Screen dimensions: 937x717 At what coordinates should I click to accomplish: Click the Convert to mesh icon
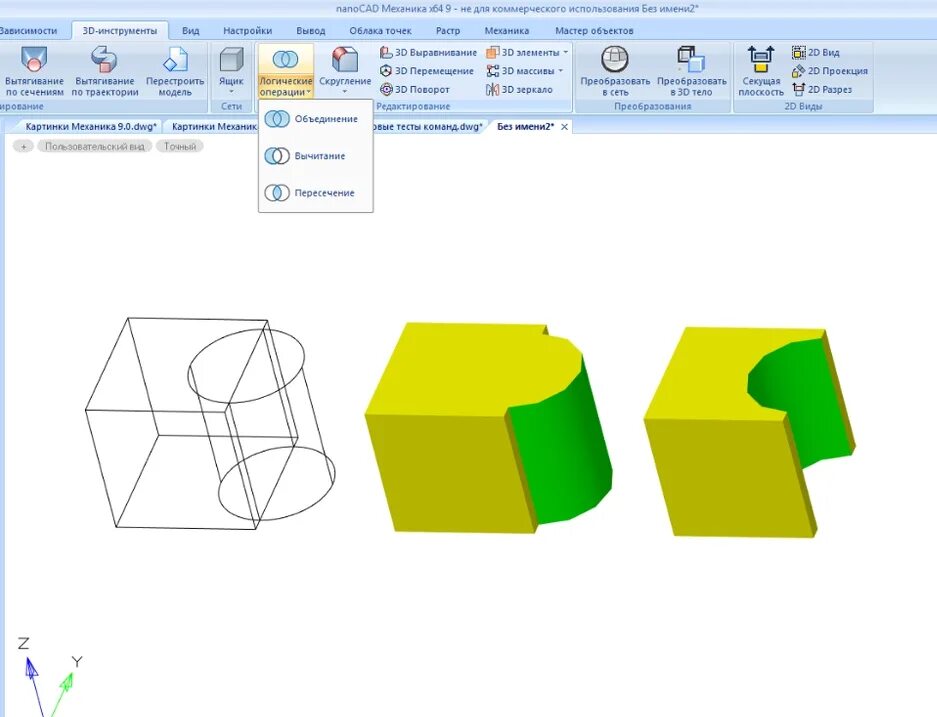(614, 60)
